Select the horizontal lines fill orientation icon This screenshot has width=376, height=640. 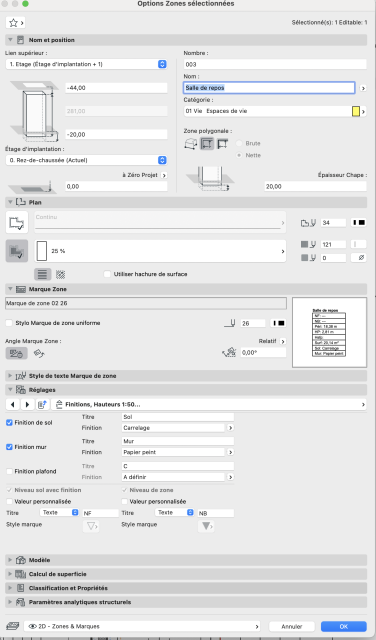42,274
